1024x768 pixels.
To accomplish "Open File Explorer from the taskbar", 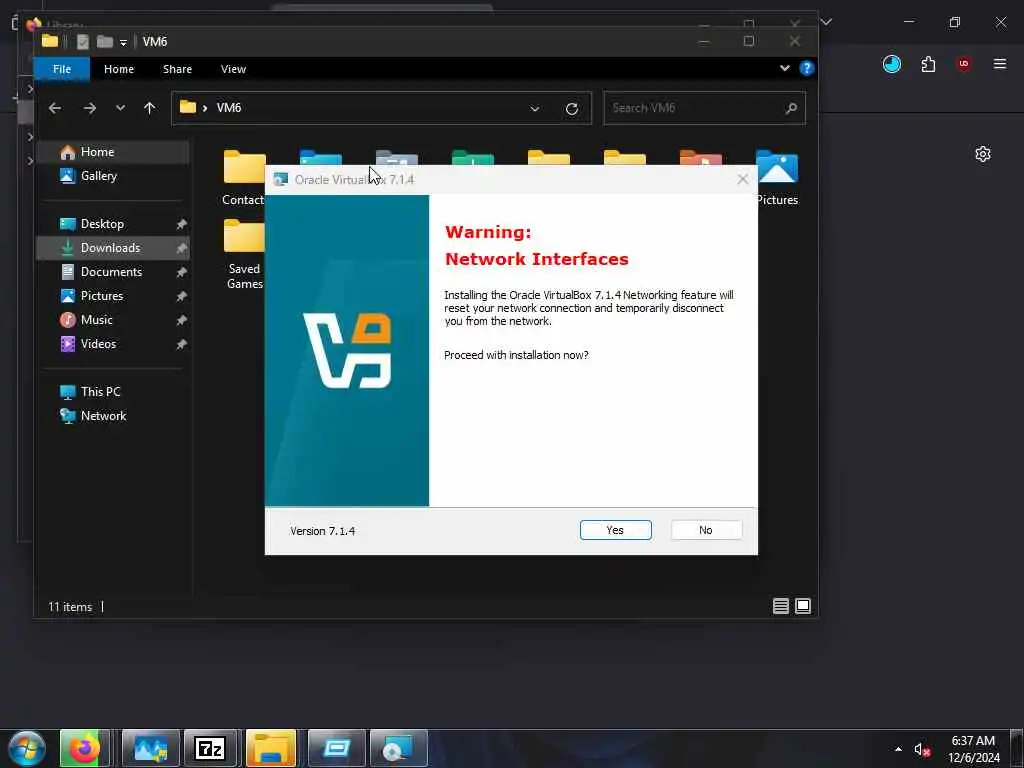I will pos(271,749).
